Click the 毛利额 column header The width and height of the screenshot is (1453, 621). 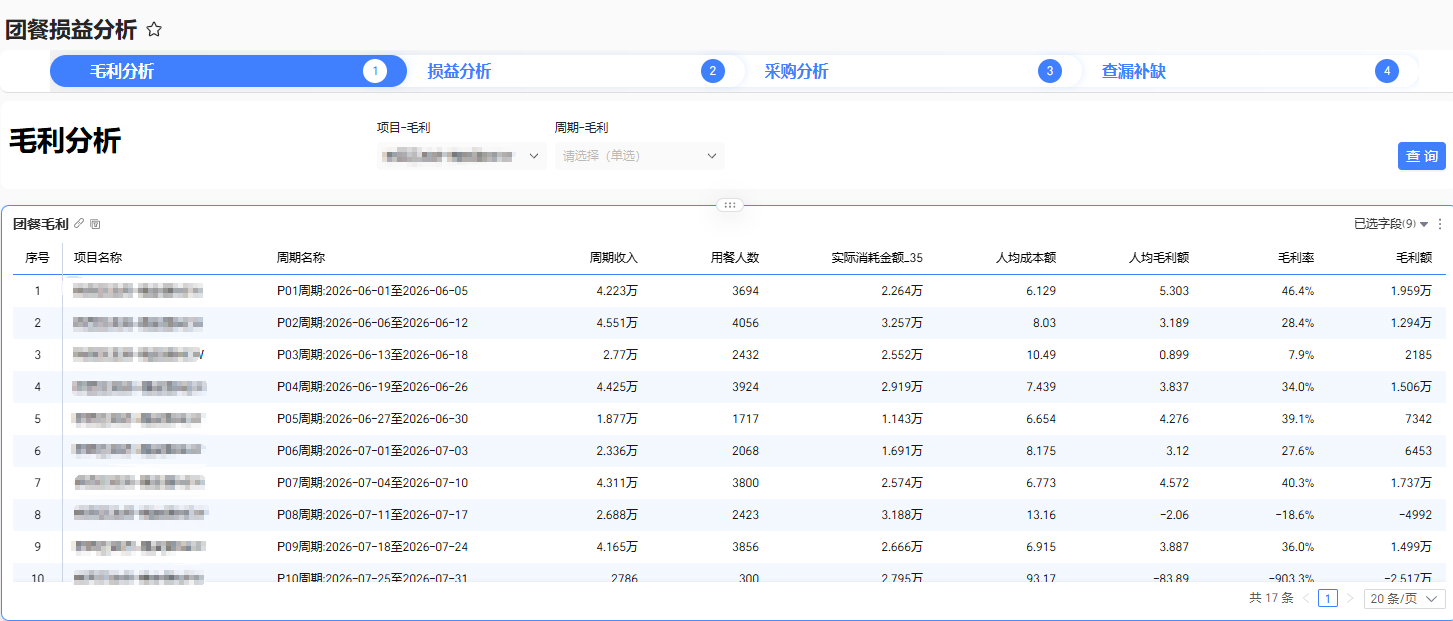coord(1414,258)
